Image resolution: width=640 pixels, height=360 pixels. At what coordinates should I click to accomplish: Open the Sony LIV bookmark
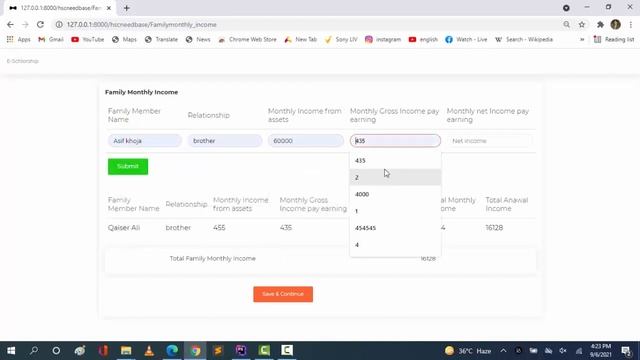click(341, 40)
